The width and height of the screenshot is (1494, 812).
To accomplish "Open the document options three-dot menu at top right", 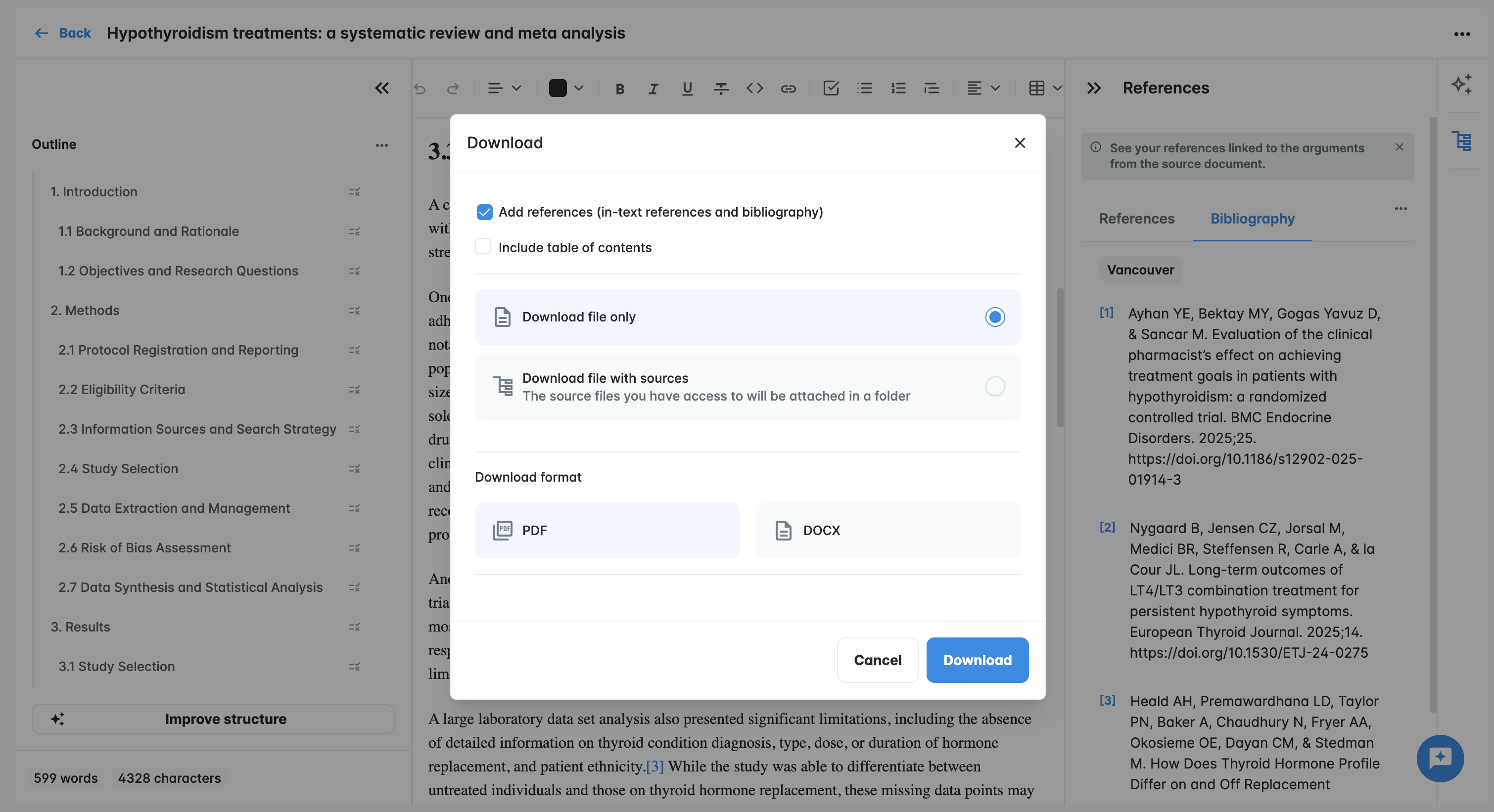I will [1462, 34].
